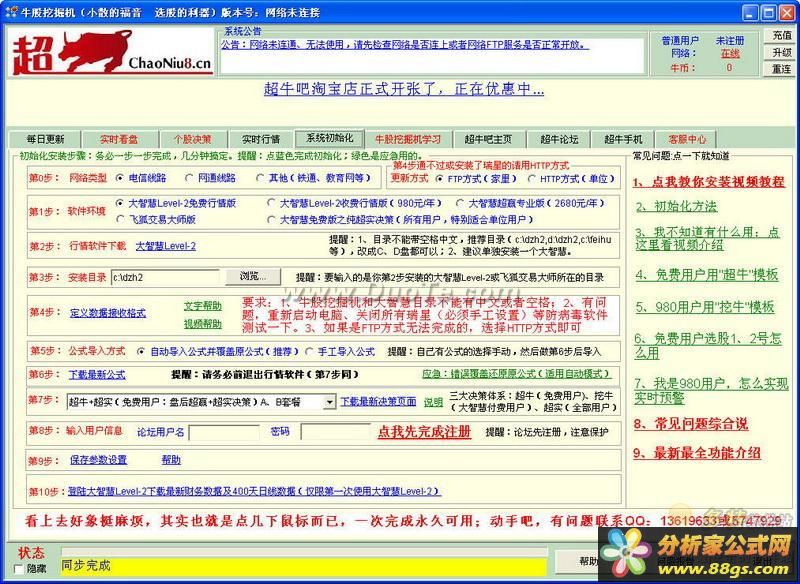Open 文字帮助 link in step 4
Screen dimensions: 800x584
click(203, 306)
